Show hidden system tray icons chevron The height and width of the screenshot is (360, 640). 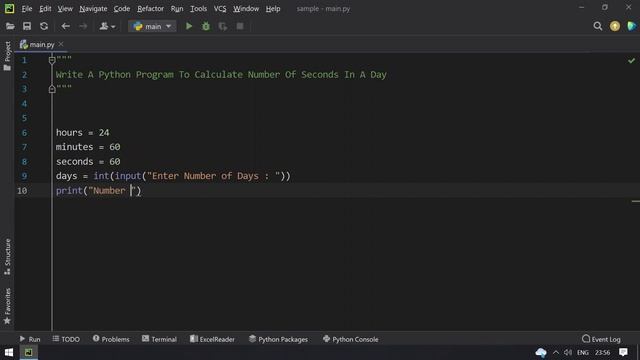(556, 353)
